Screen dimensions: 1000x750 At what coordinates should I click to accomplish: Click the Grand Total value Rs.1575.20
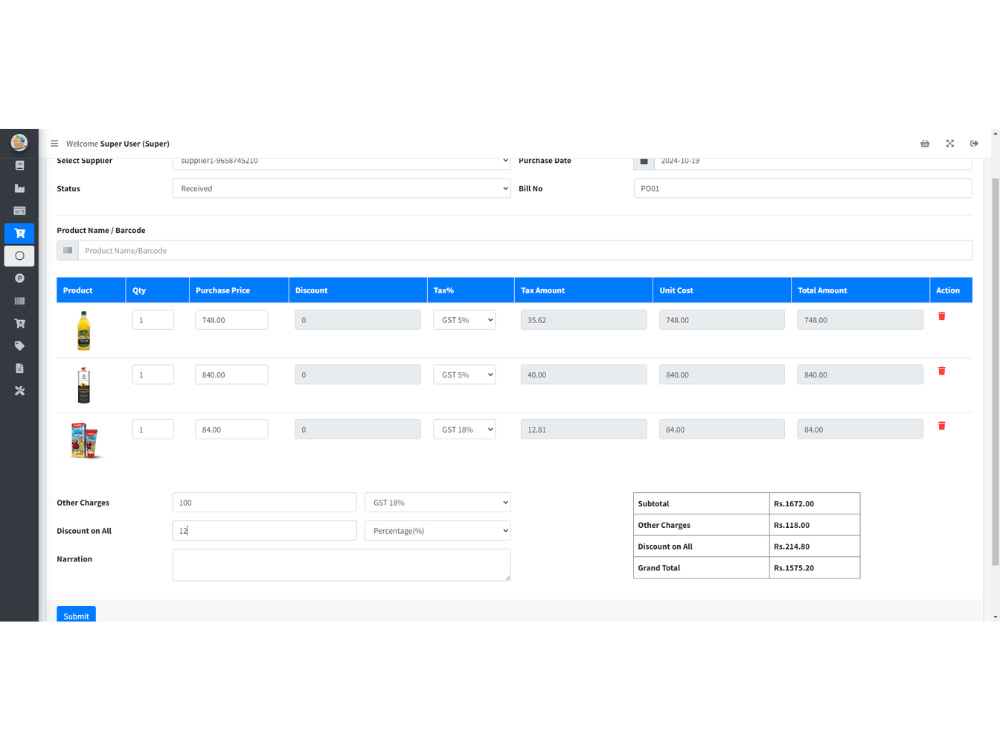tap(794, 568)
